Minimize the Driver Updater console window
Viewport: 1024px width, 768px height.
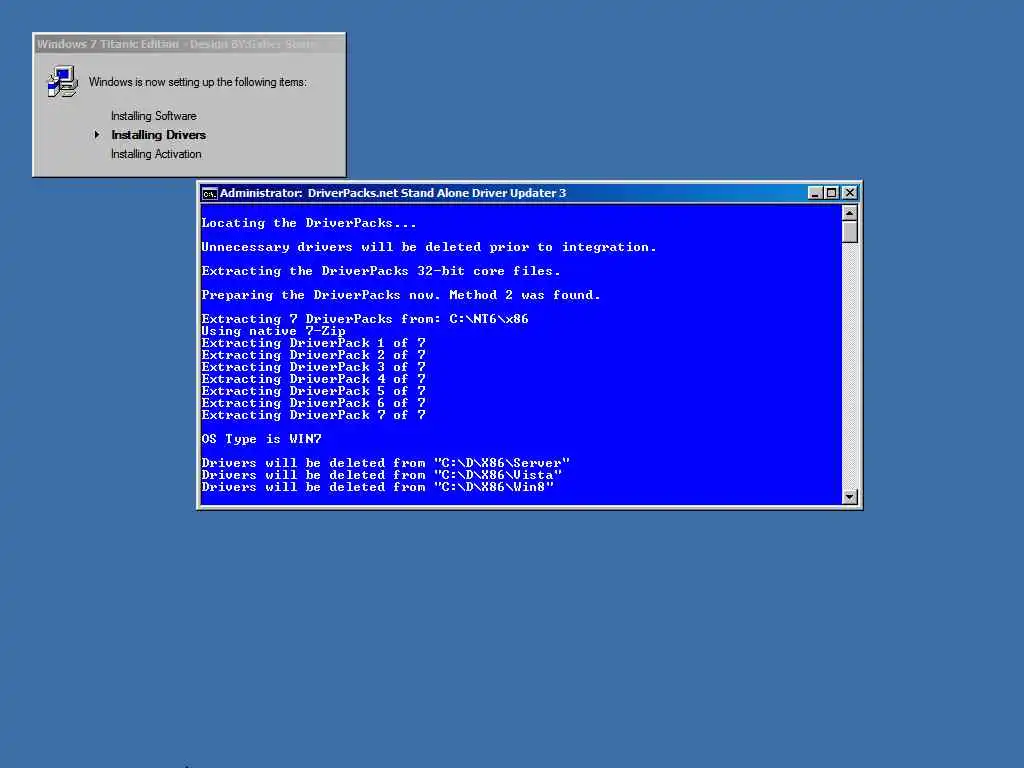pyautogui.click(x=814, y=193)
